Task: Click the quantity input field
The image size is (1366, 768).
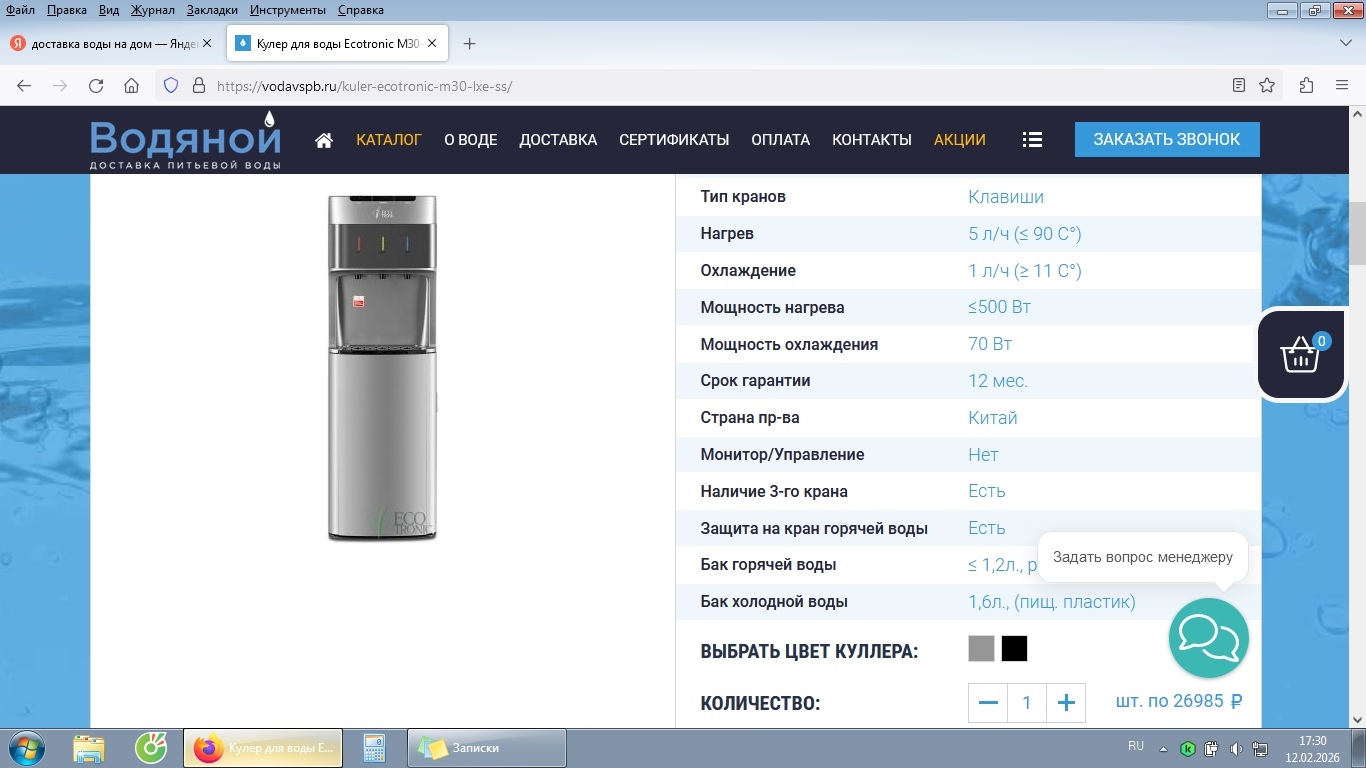Action: [1026, 703]
